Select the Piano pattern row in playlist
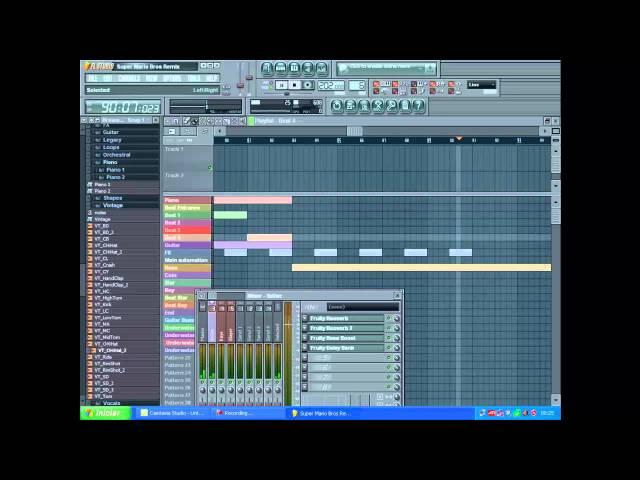This screenshot has width=640, height=480. tap(187, 200)
